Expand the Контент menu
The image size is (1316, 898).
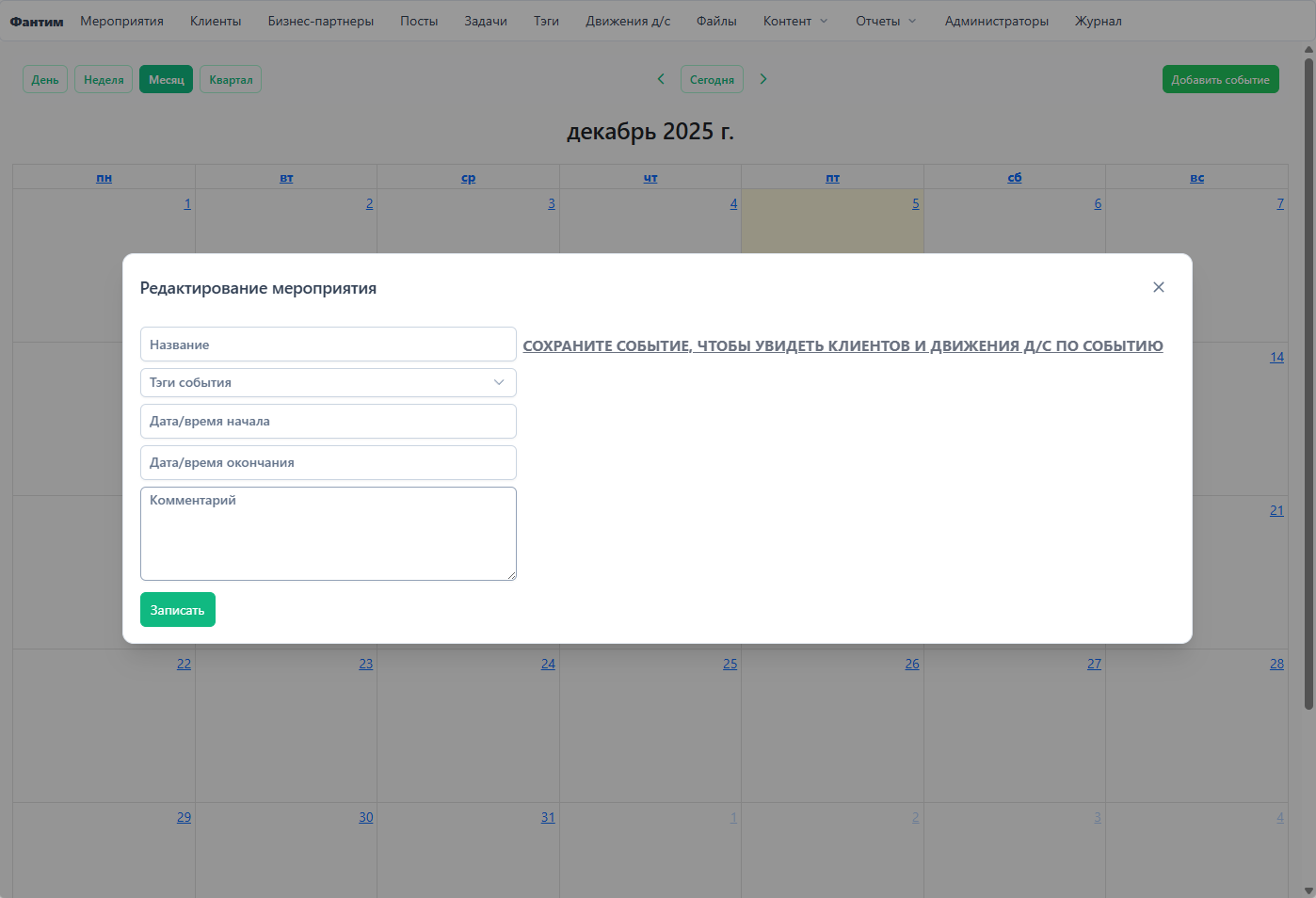click(x=794, y=20)
